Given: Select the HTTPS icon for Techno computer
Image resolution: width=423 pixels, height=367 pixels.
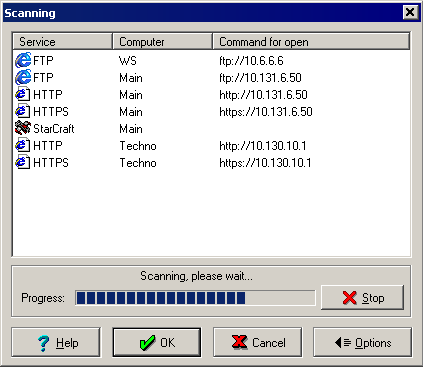Looking at the screenshot, I should click(23, 162).
